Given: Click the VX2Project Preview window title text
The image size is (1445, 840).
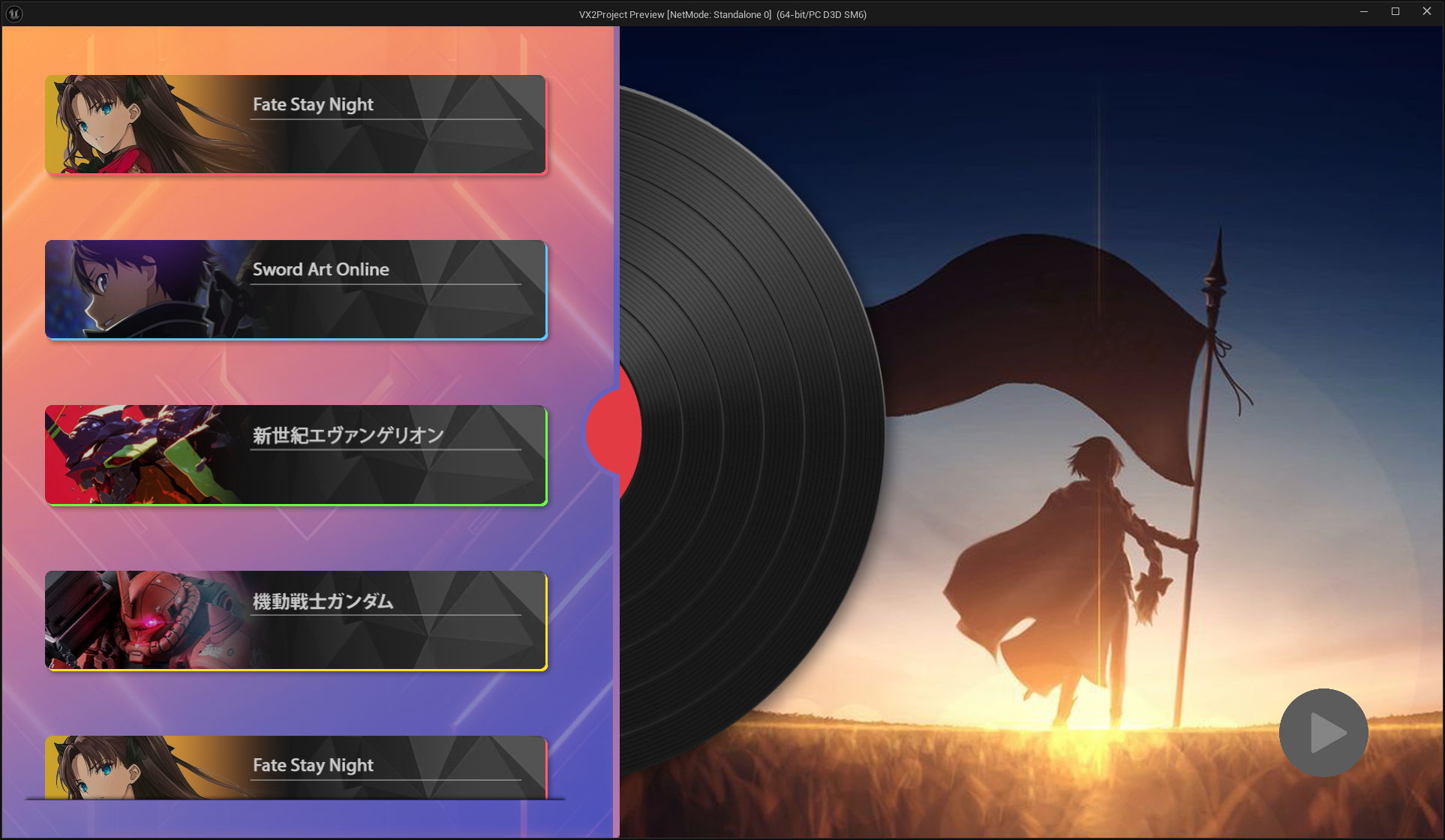Looking at the screenshot, I should [722, 14].
